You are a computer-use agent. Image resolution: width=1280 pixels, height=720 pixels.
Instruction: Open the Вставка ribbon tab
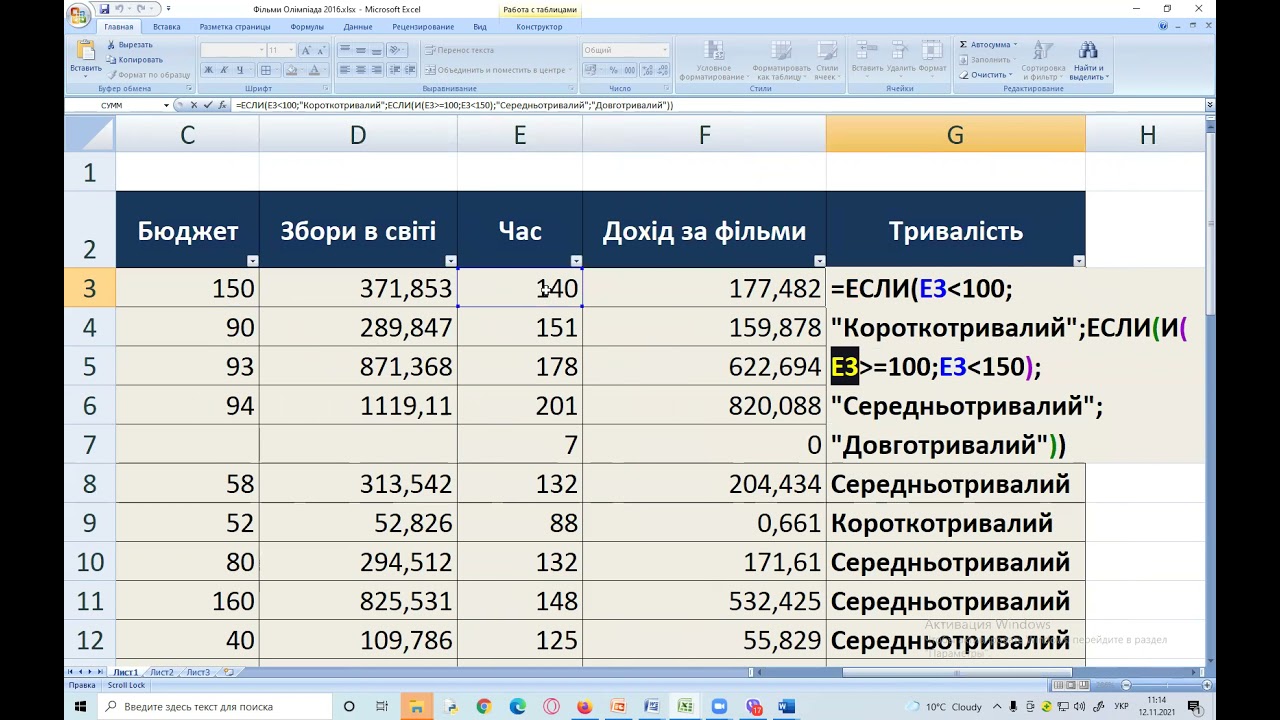coord(167,27)
